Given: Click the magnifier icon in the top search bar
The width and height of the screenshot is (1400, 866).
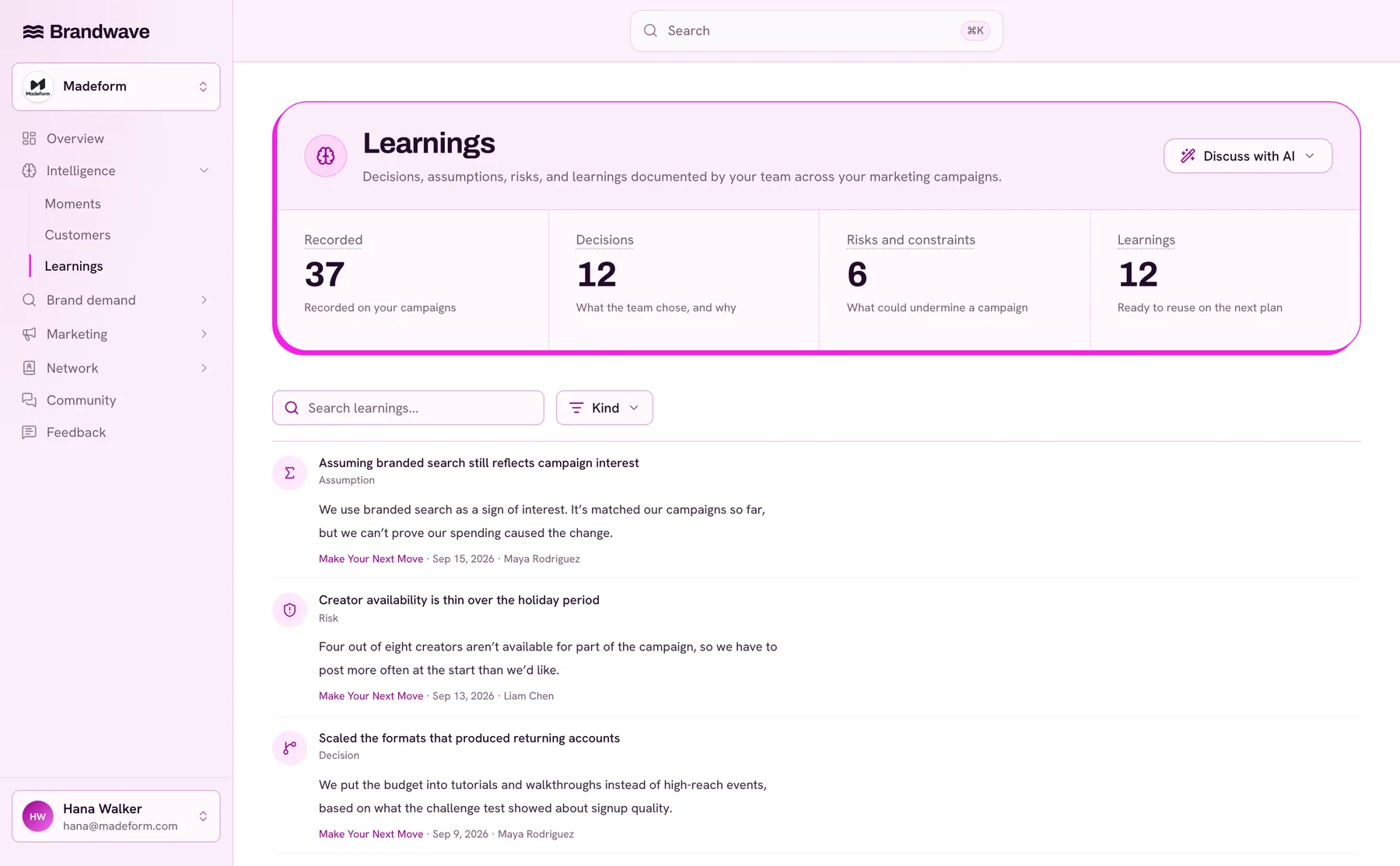Looking at the screenshot, I should pos(651,31).
